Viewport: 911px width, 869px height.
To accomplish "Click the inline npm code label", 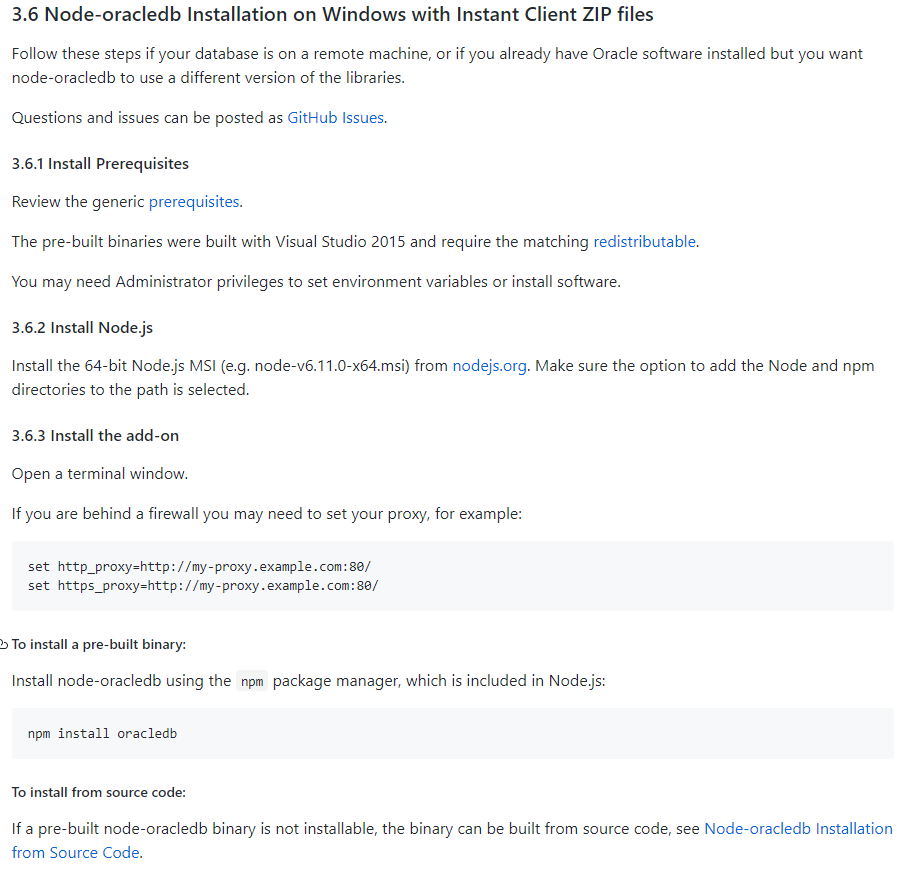I will tap(252, 681).
